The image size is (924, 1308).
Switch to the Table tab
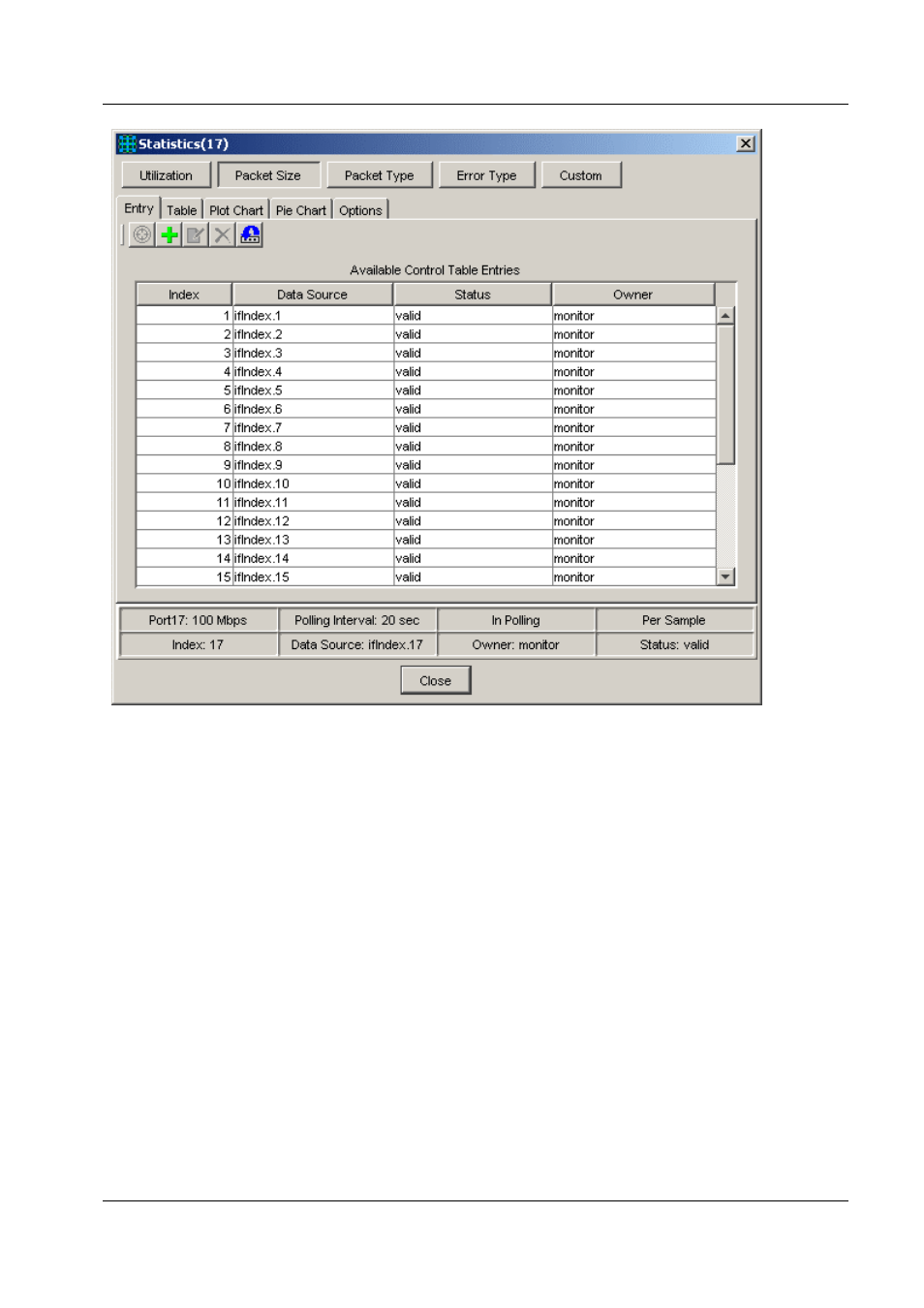point(181,210)
